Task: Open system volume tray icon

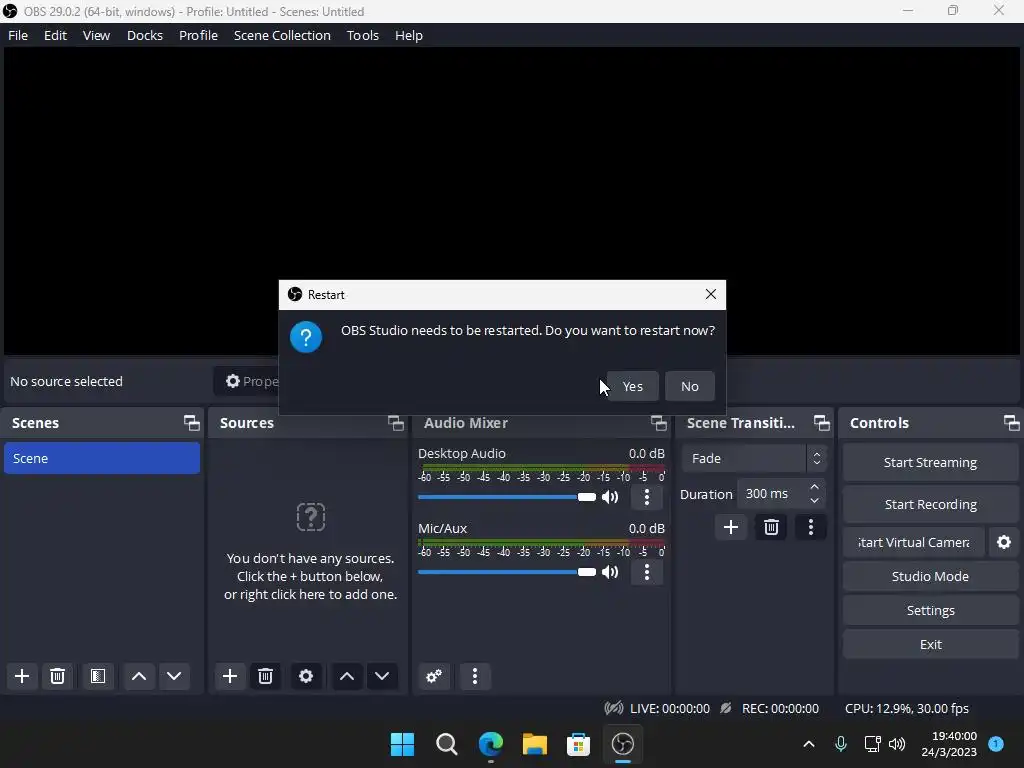Action: click(897, 744)
